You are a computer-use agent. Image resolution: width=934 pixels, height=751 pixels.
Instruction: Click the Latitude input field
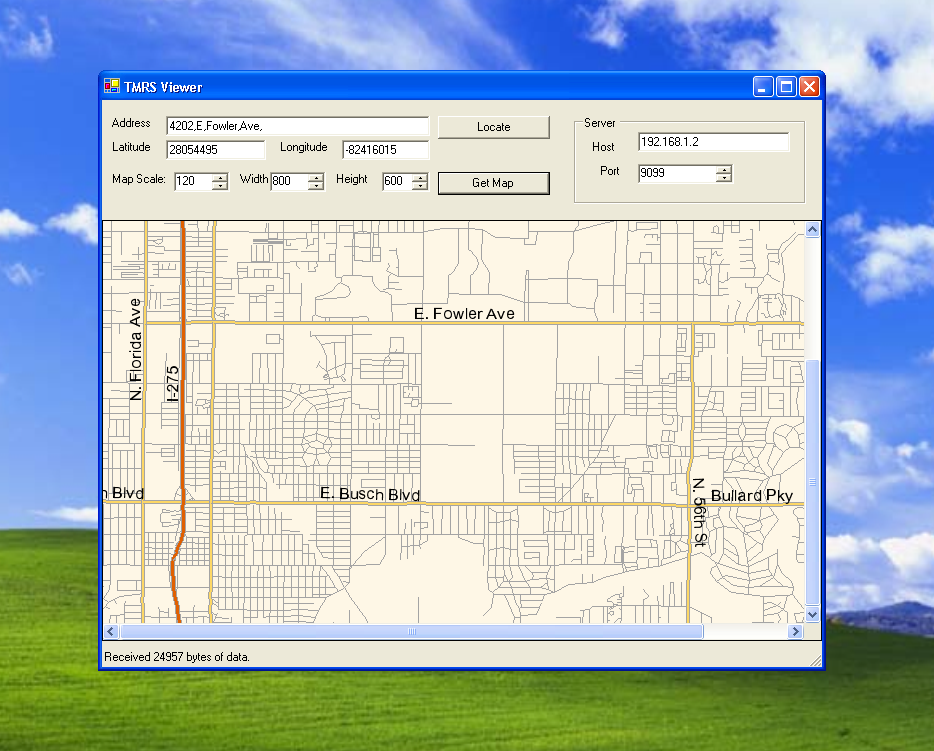pyautogui.click(x=216, y=149)
